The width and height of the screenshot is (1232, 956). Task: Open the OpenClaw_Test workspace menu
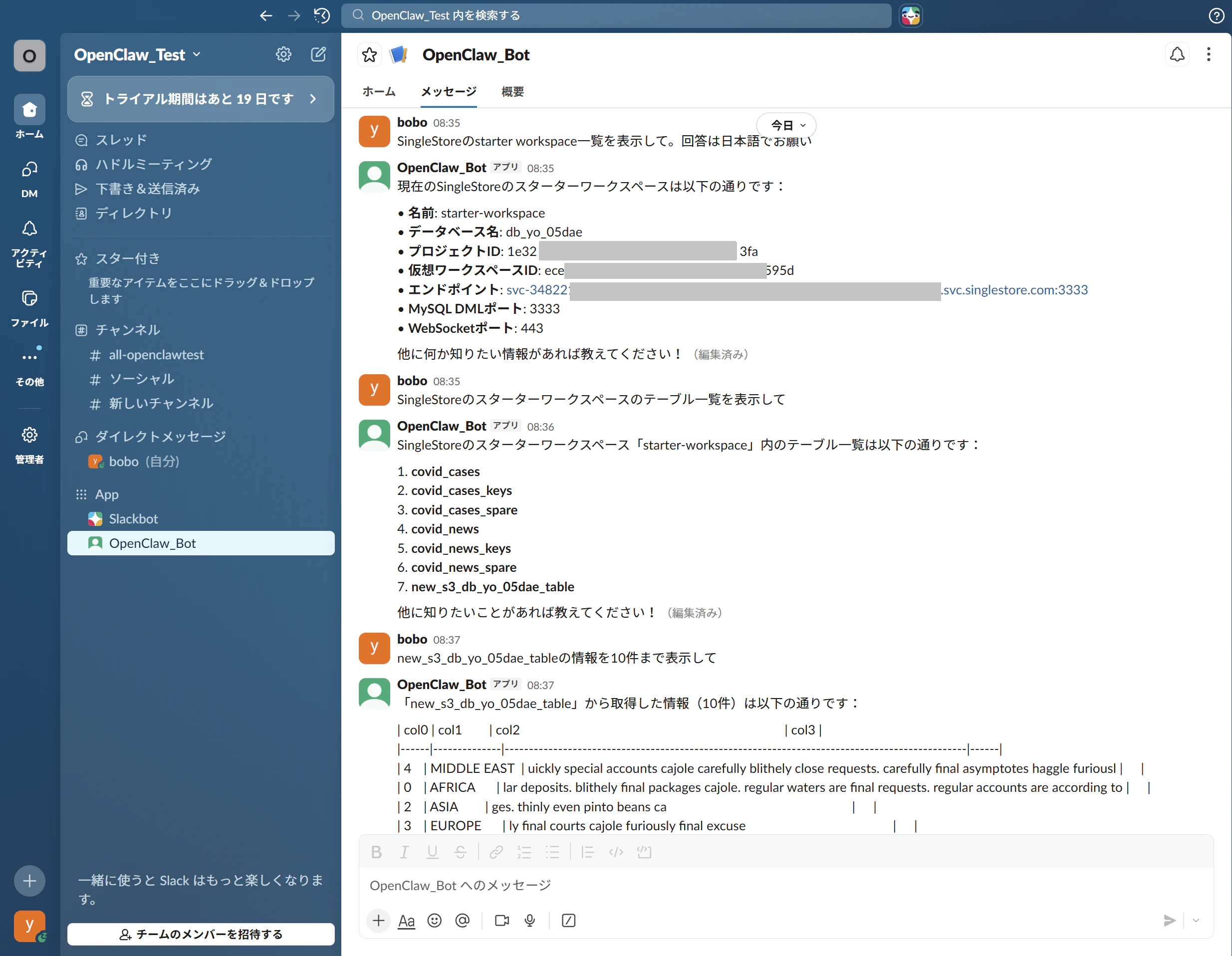tap(137, 55)
